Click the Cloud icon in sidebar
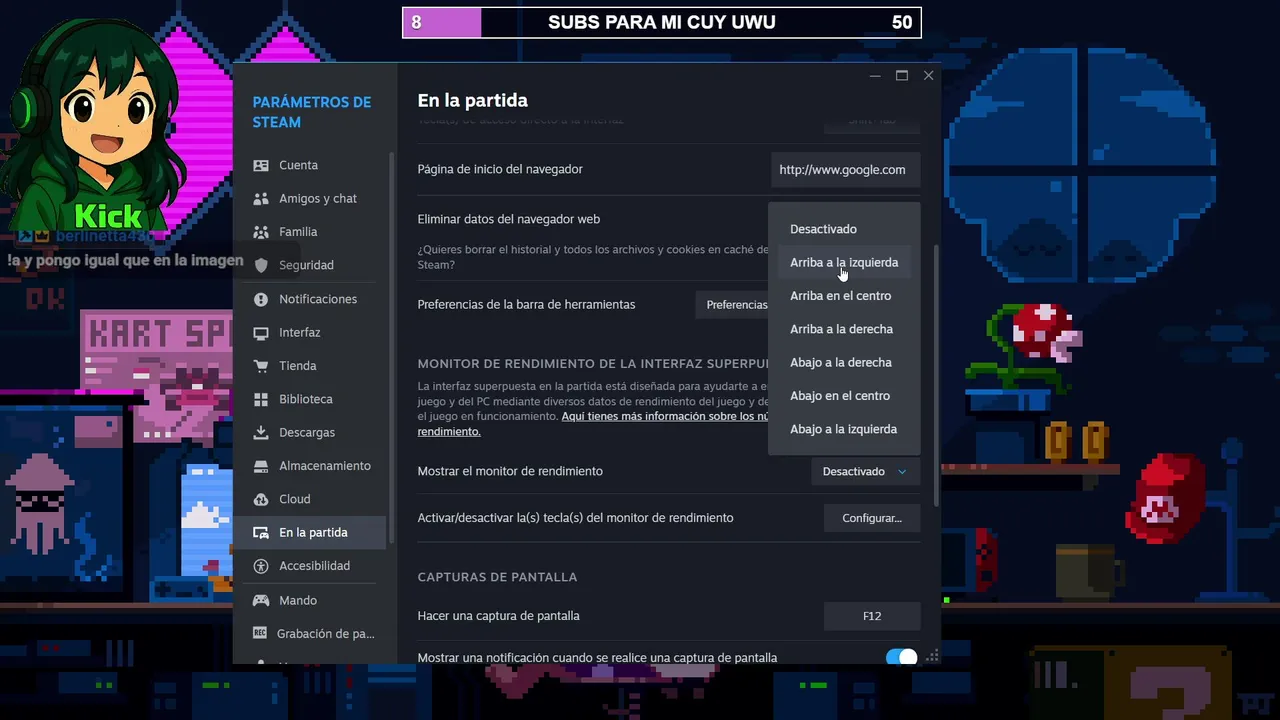Viewport: 1280px width, 720px height. pyautogui.click(x=261, y=499)
